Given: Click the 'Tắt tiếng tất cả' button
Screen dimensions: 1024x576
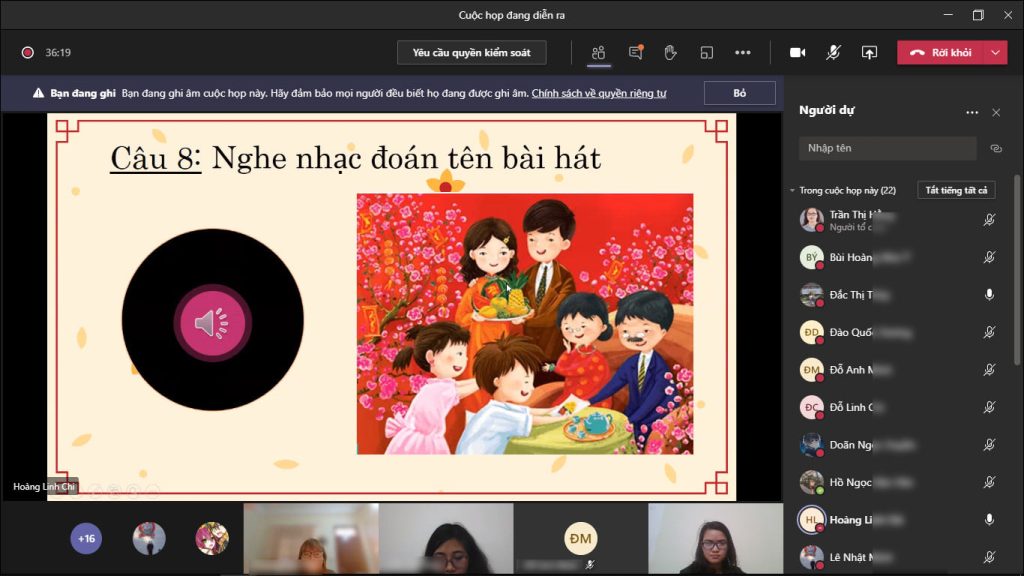Looking at the screenshot, I should click(956, 190).
